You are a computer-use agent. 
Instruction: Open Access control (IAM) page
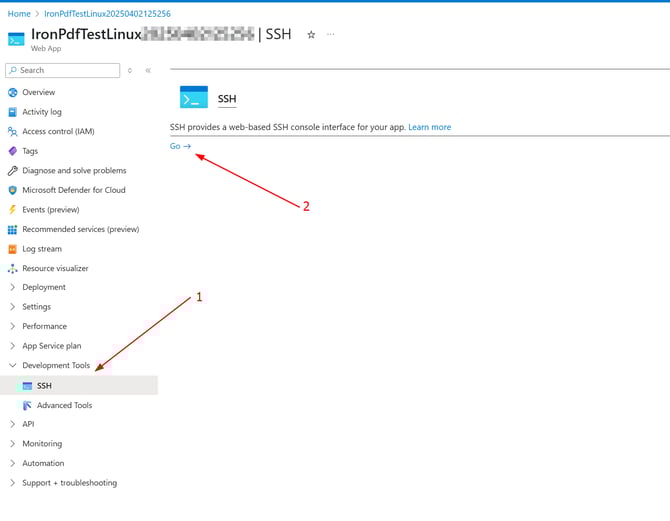(x=58, y=132)
